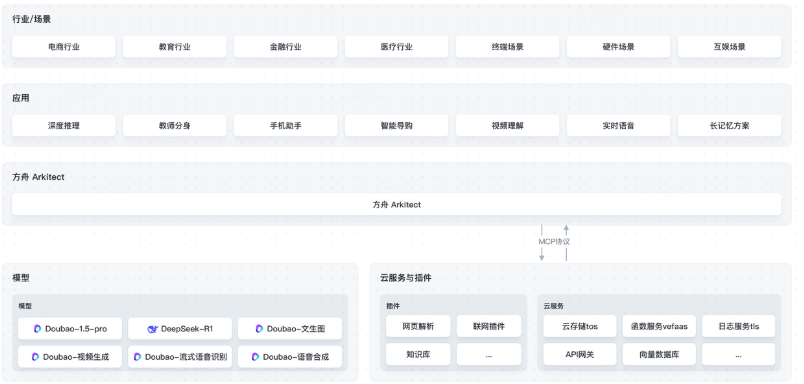804x384 pixels.
Task: Open the 实时语音 application card
Action: pyautogui.click(x=618, y=125)
